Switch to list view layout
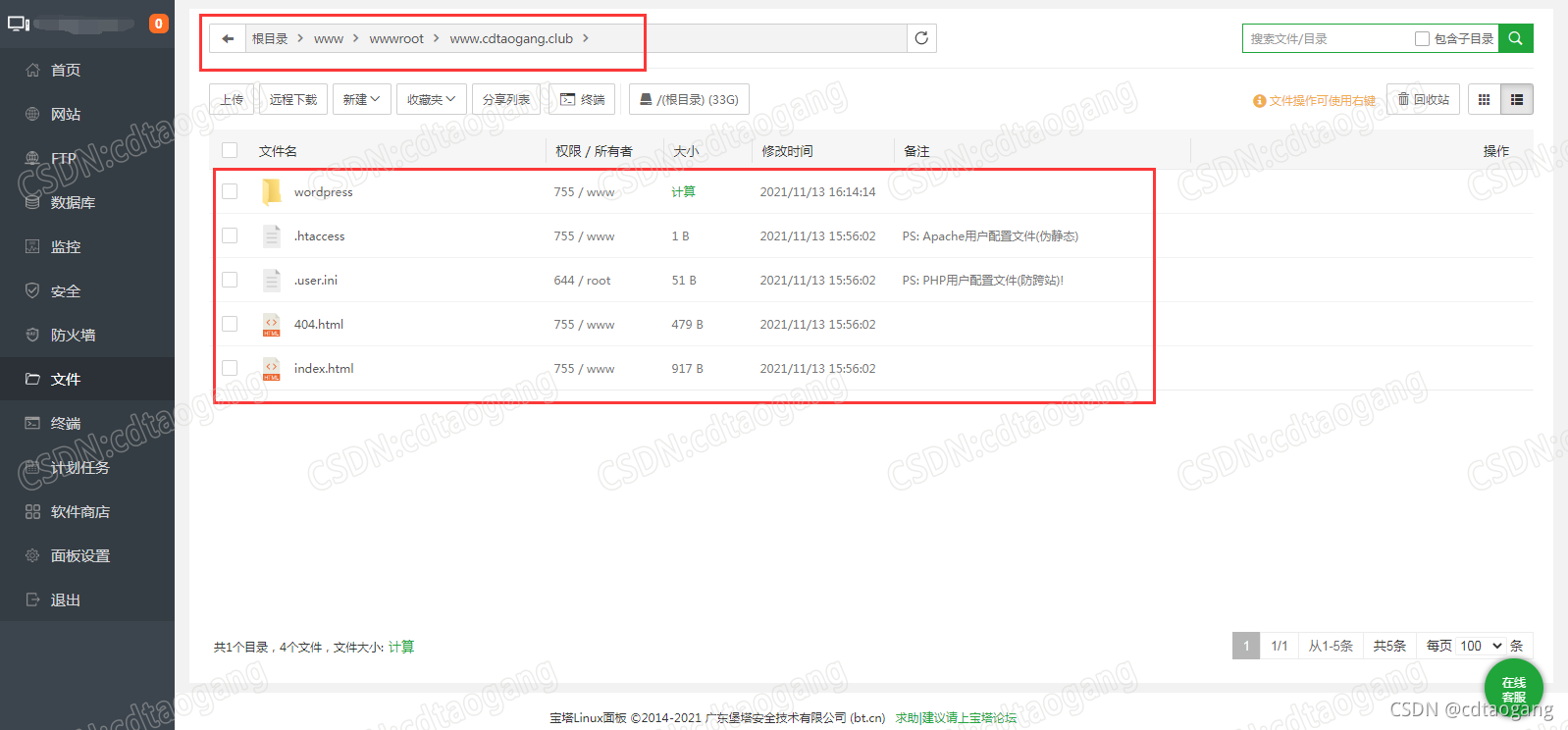Image resolution: width=1568 pixels, height=730 pixels. coord(1517,99)
